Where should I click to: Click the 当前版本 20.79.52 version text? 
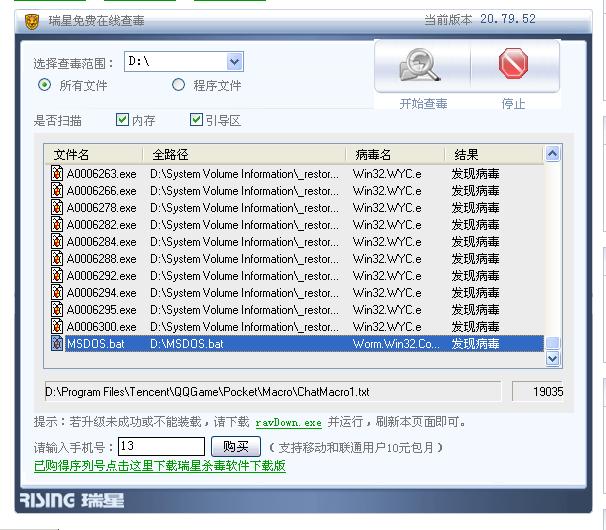pyautogui.click(x=480, y=19)
